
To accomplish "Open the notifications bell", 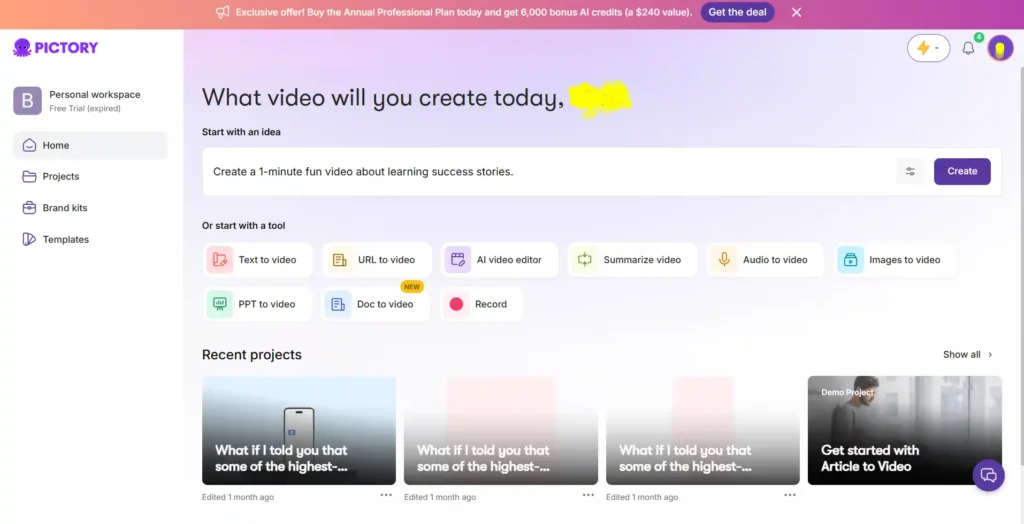I will coord(968,48).
